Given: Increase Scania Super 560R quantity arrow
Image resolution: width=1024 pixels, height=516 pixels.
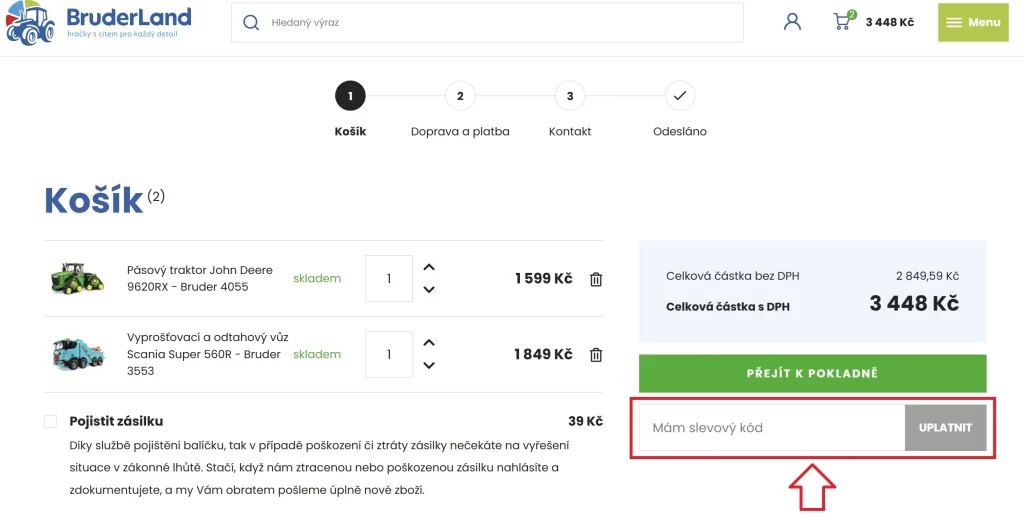Looking at the screenshot, I should [x=428, y=342].
